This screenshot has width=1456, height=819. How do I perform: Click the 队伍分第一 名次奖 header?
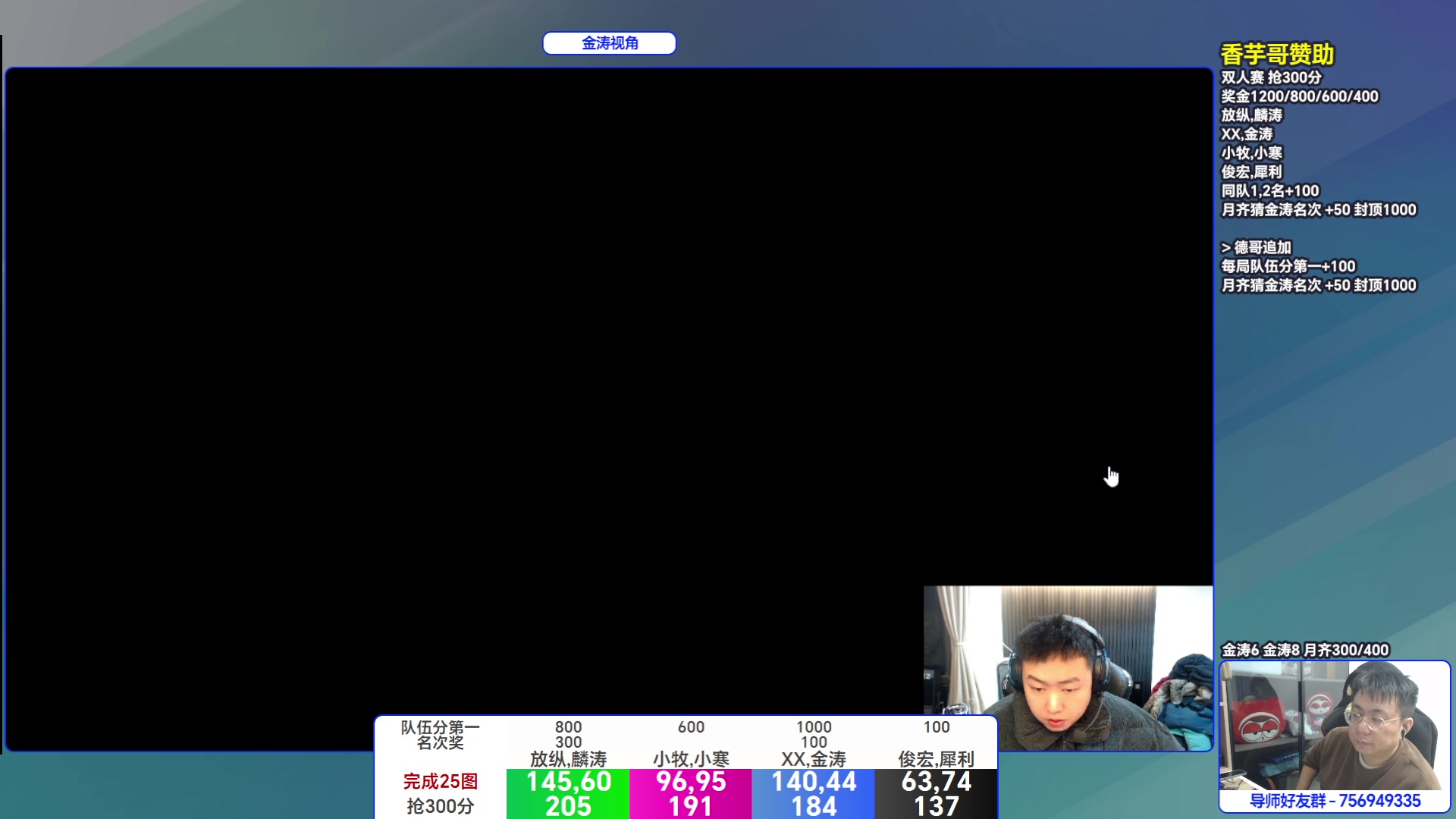click(440, 735)
